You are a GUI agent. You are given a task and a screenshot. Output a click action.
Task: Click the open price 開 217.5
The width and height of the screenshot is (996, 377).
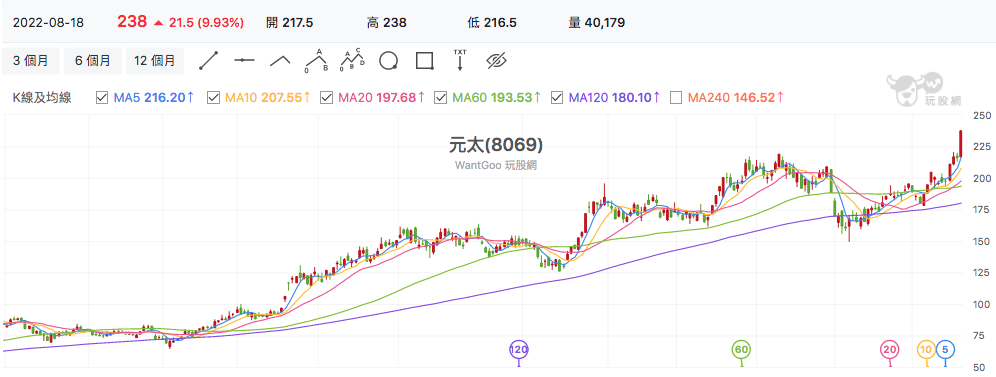coord(289,23)
